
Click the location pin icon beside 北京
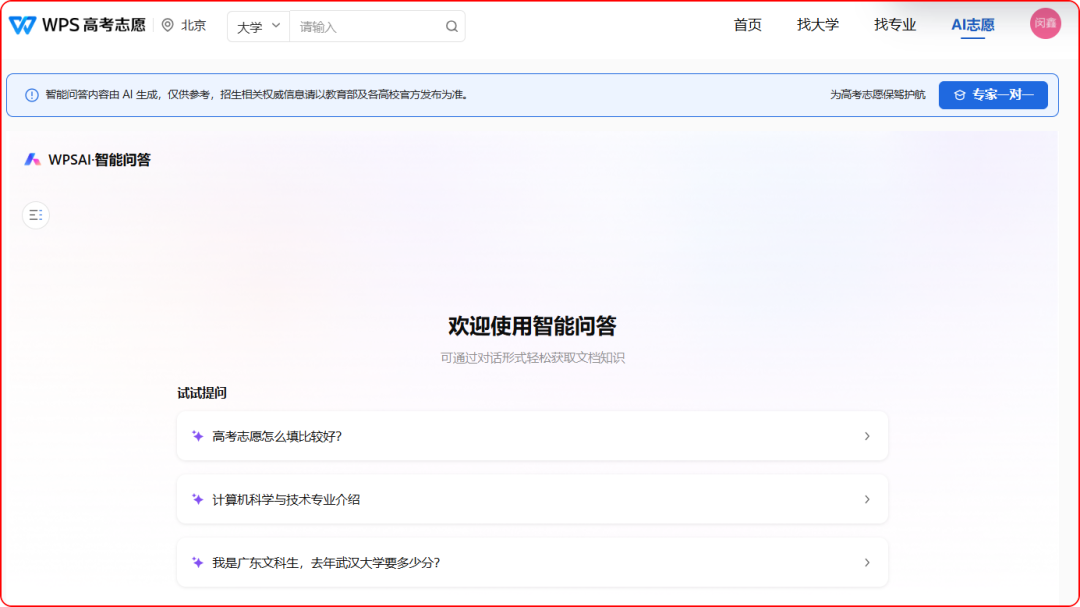click(x=167, y=25)
